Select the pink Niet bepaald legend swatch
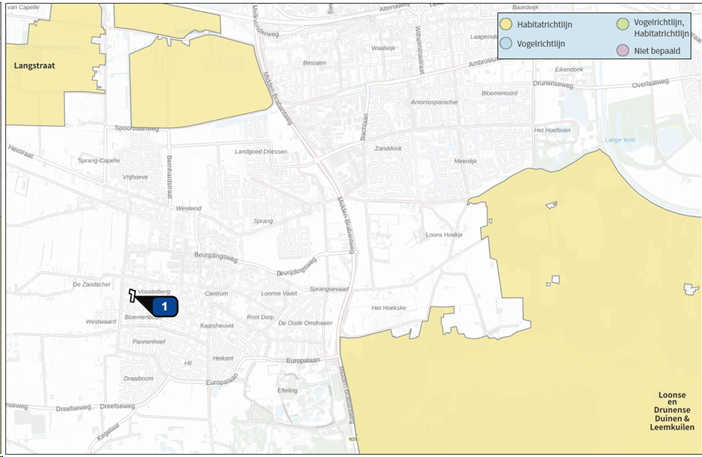Image resolution: width=702 pixels, height=457 pixels. coord(623,51)
